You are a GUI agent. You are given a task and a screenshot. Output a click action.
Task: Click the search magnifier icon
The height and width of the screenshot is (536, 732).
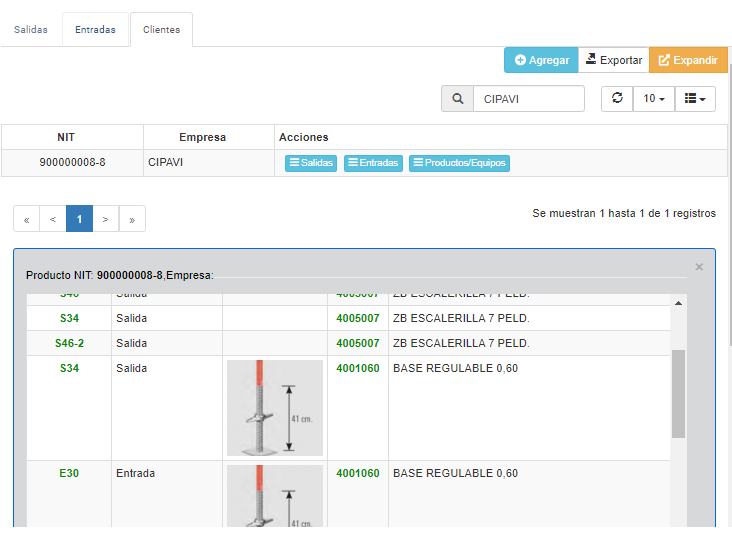pyautogui.click(x=458, y=99)
